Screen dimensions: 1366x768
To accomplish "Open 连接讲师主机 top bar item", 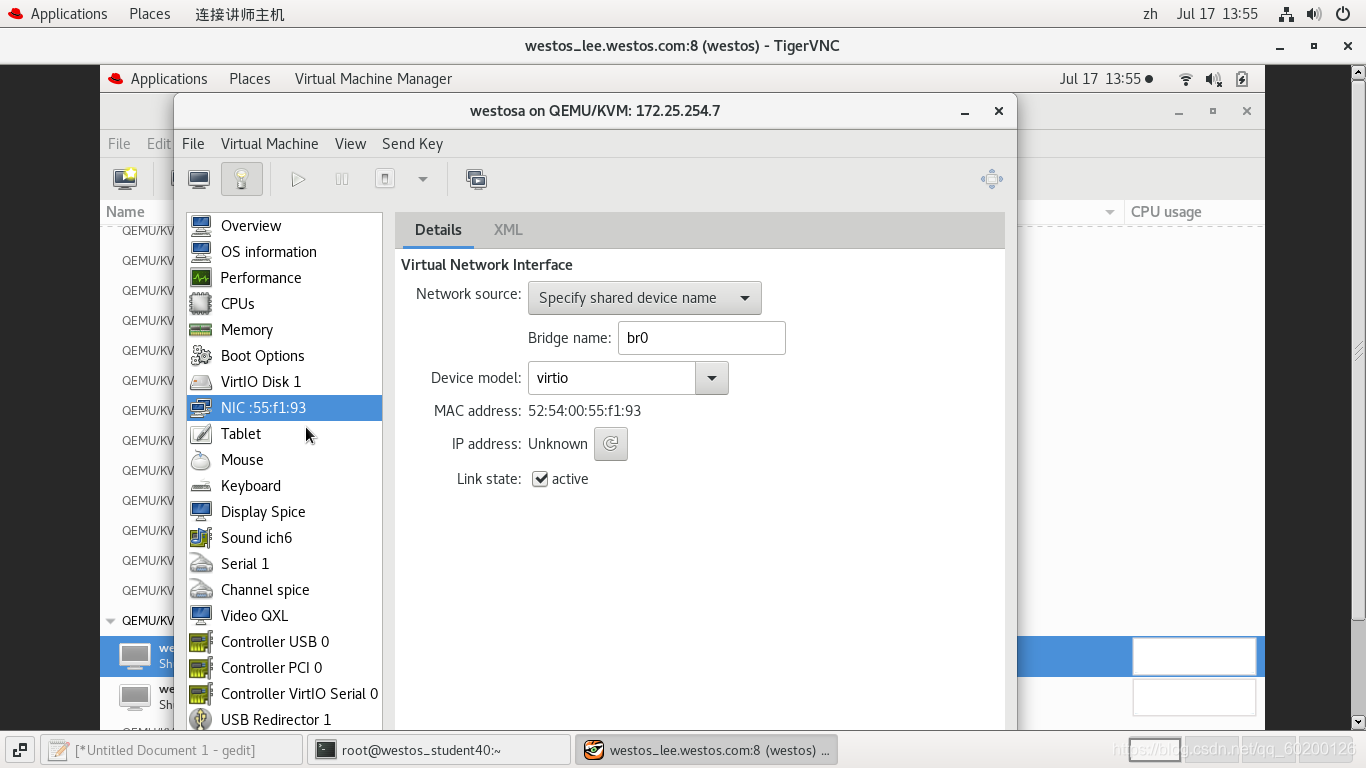I will (240, 14).
